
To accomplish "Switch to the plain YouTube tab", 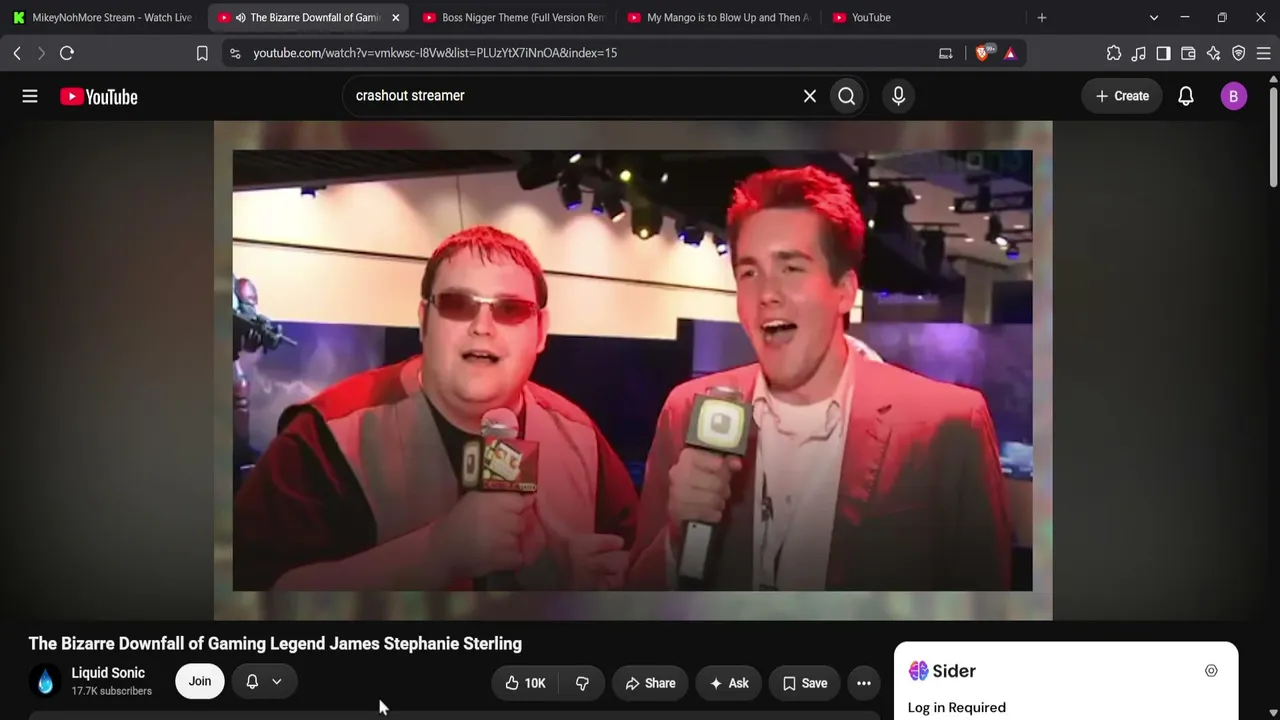I will pos(923,18).
